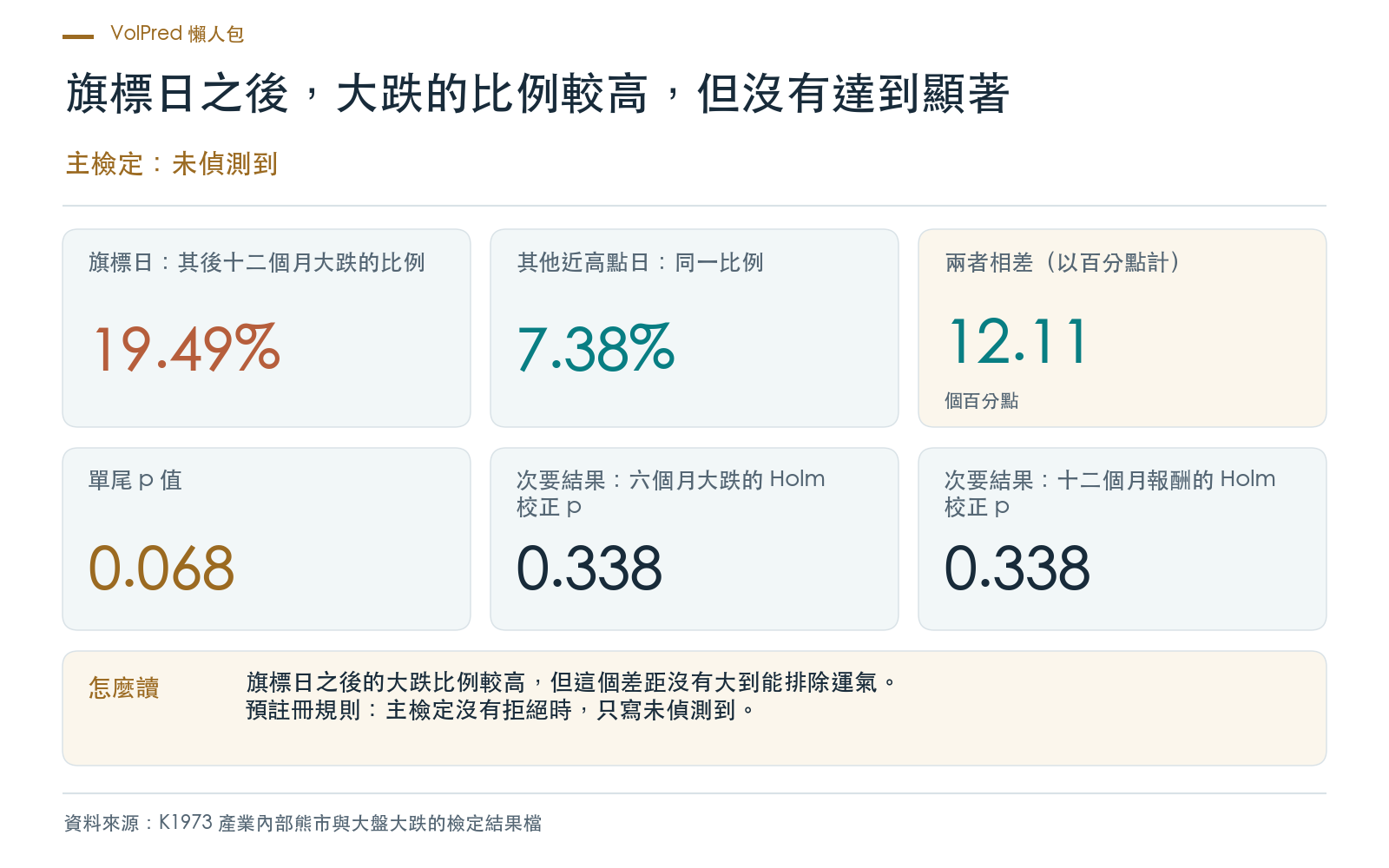Click the subtitle 主檢定：未偵測到
1389x868 pixels.
[x=172, y=164]
